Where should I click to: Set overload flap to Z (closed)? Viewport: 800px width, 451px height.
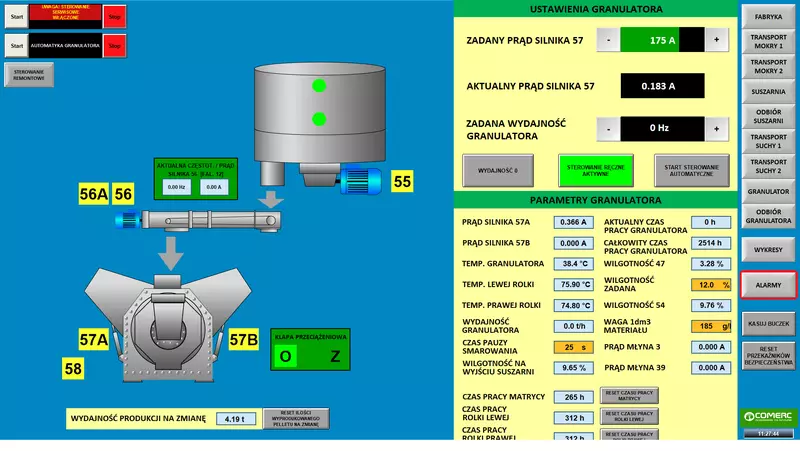coord(335,356)
